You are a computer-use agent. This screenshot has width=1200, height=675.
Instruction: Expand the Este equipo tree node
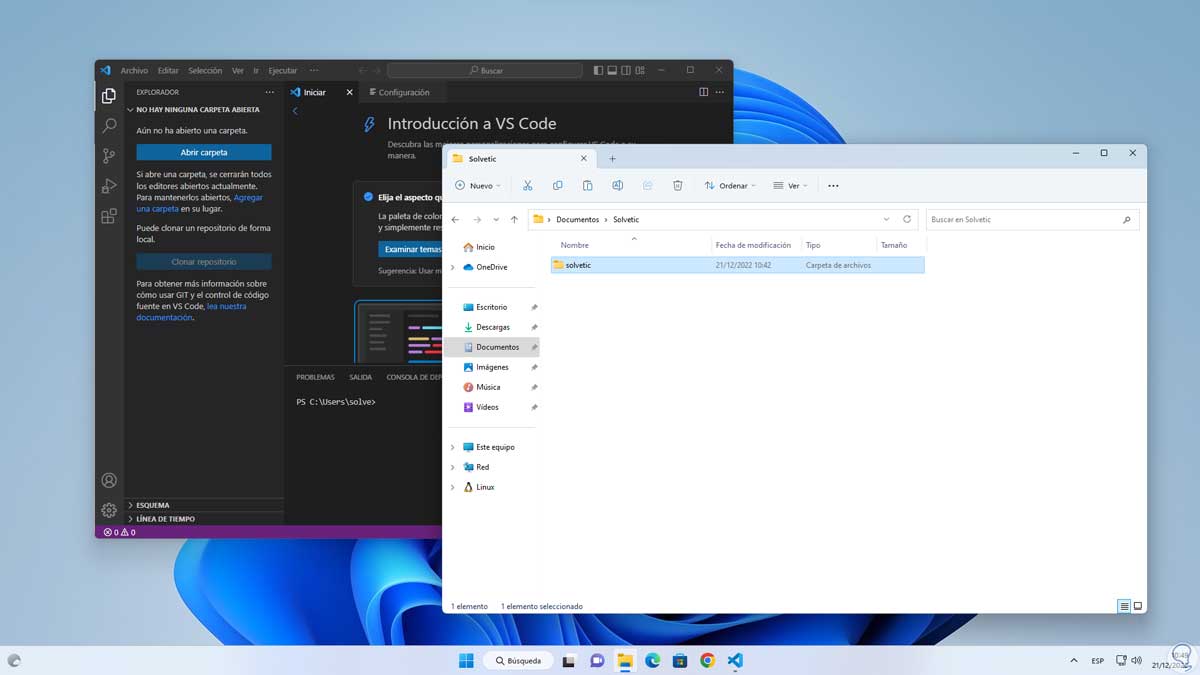point(453,447)
